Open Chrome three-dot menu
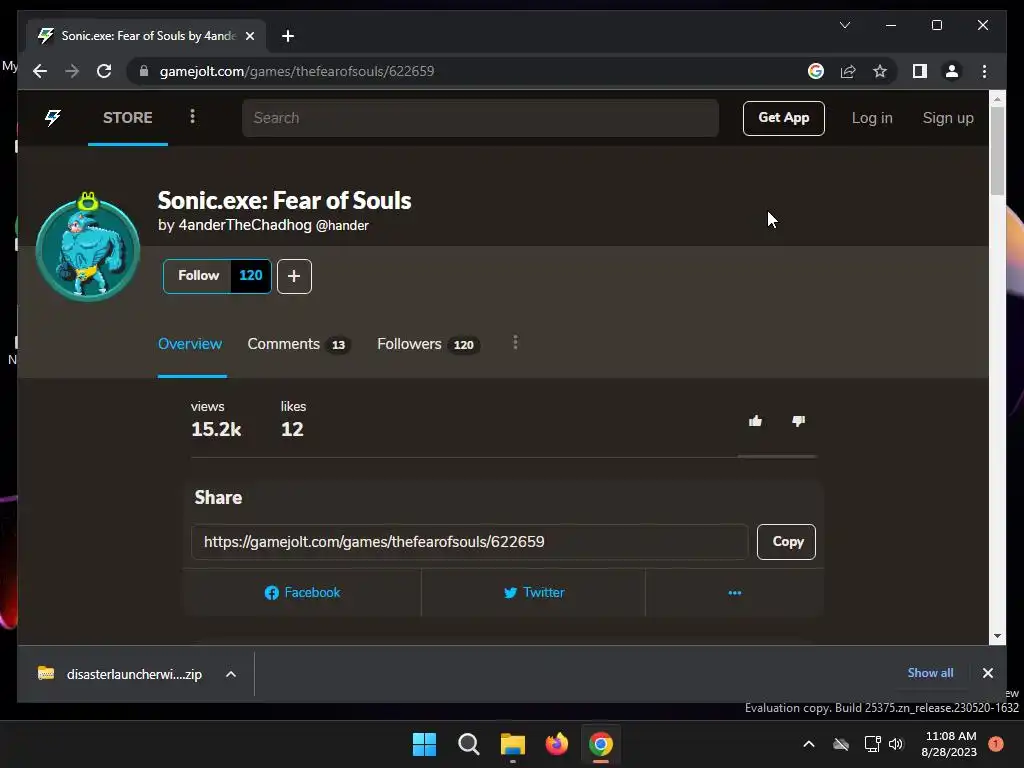This screenshot has width=1024, height=768. (984, 71)
